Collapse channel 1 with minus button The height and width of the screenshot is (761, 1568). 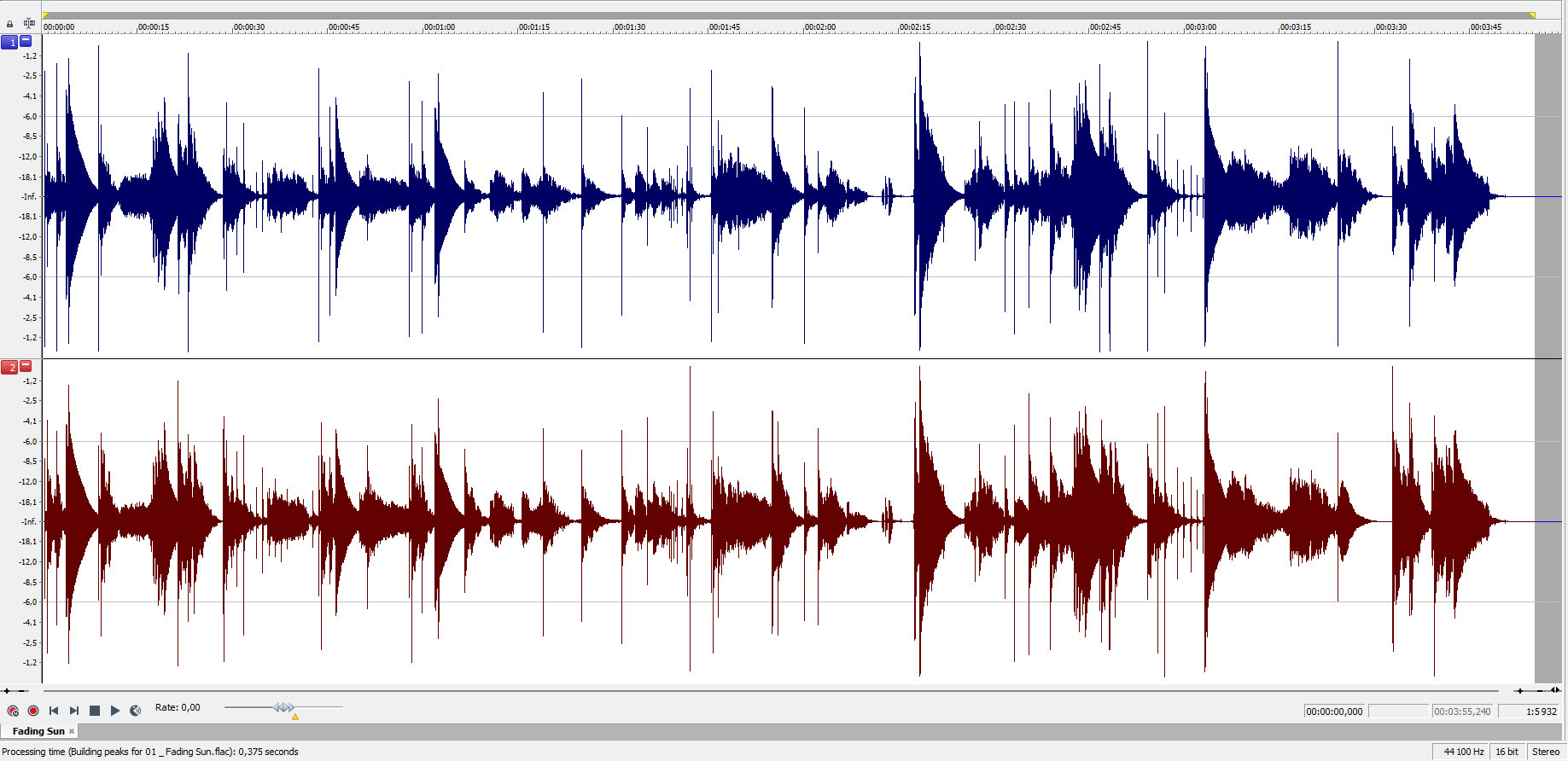pyautogui.click(x=26, y=40)
